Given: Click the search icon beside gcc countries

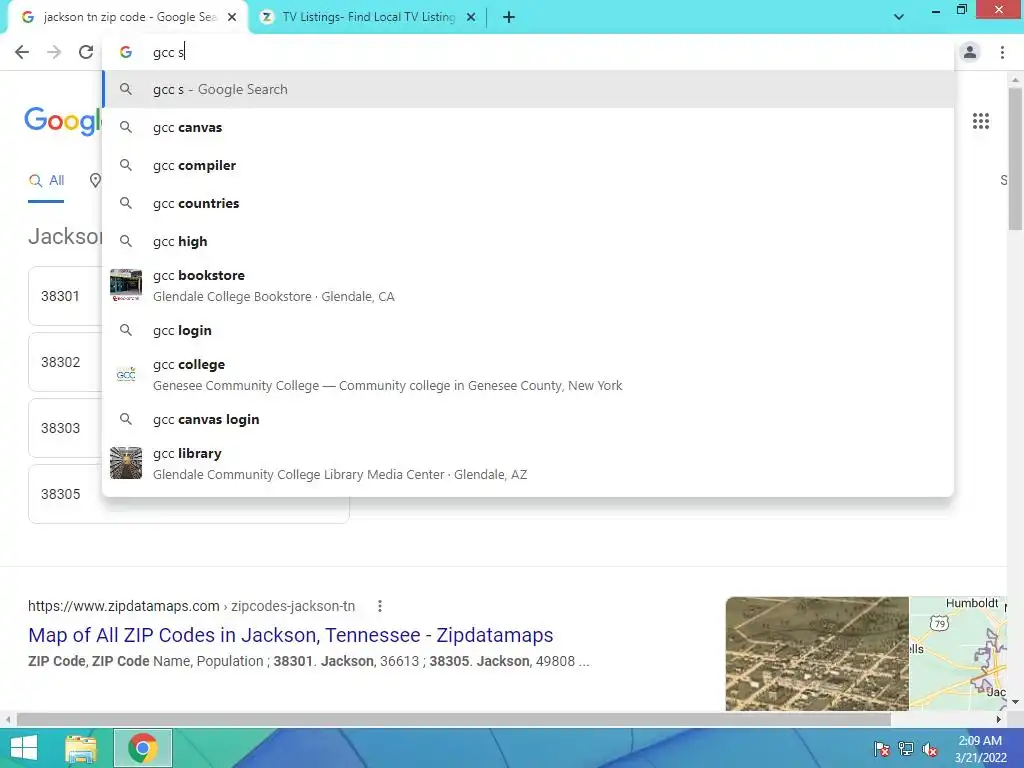Looking at the screenshot, I should click(x=126, y=203).
